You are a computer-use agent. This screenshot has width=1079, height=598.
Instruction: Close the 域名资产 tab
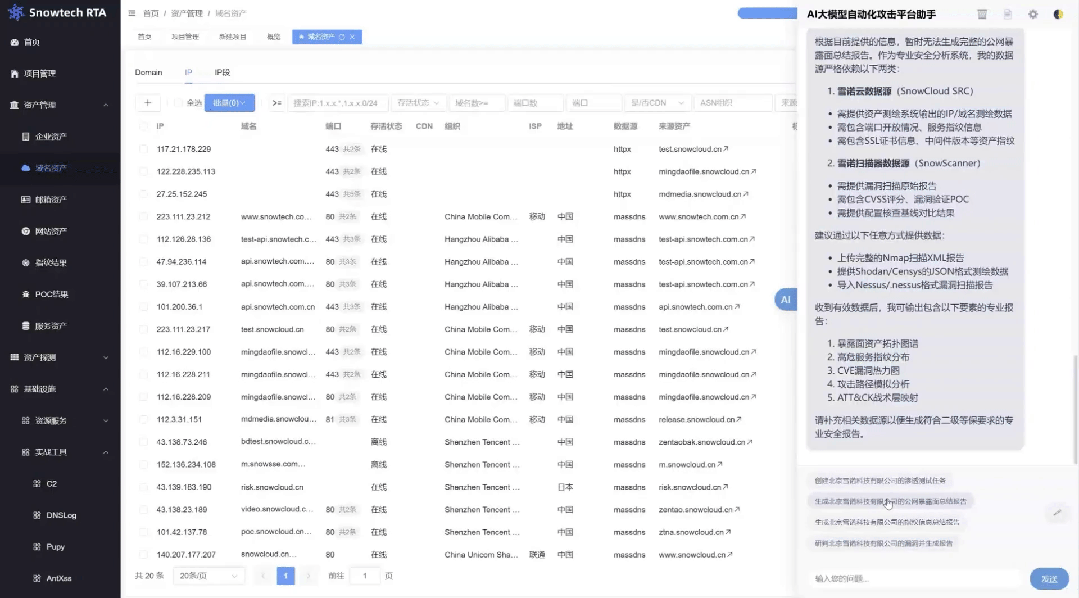352,36
